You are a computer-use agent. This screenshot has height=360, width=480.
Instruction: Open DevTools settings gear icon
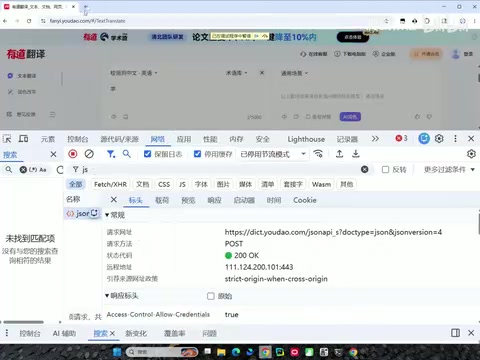click(439, 138)
